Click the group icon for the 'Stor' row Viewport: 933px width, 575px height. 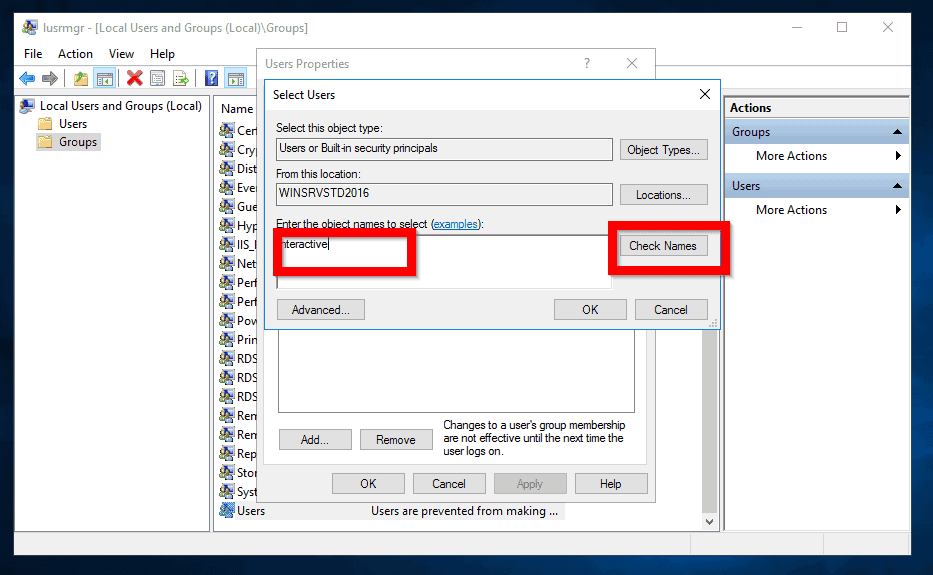pyautogui.click(x=227, y=472)
